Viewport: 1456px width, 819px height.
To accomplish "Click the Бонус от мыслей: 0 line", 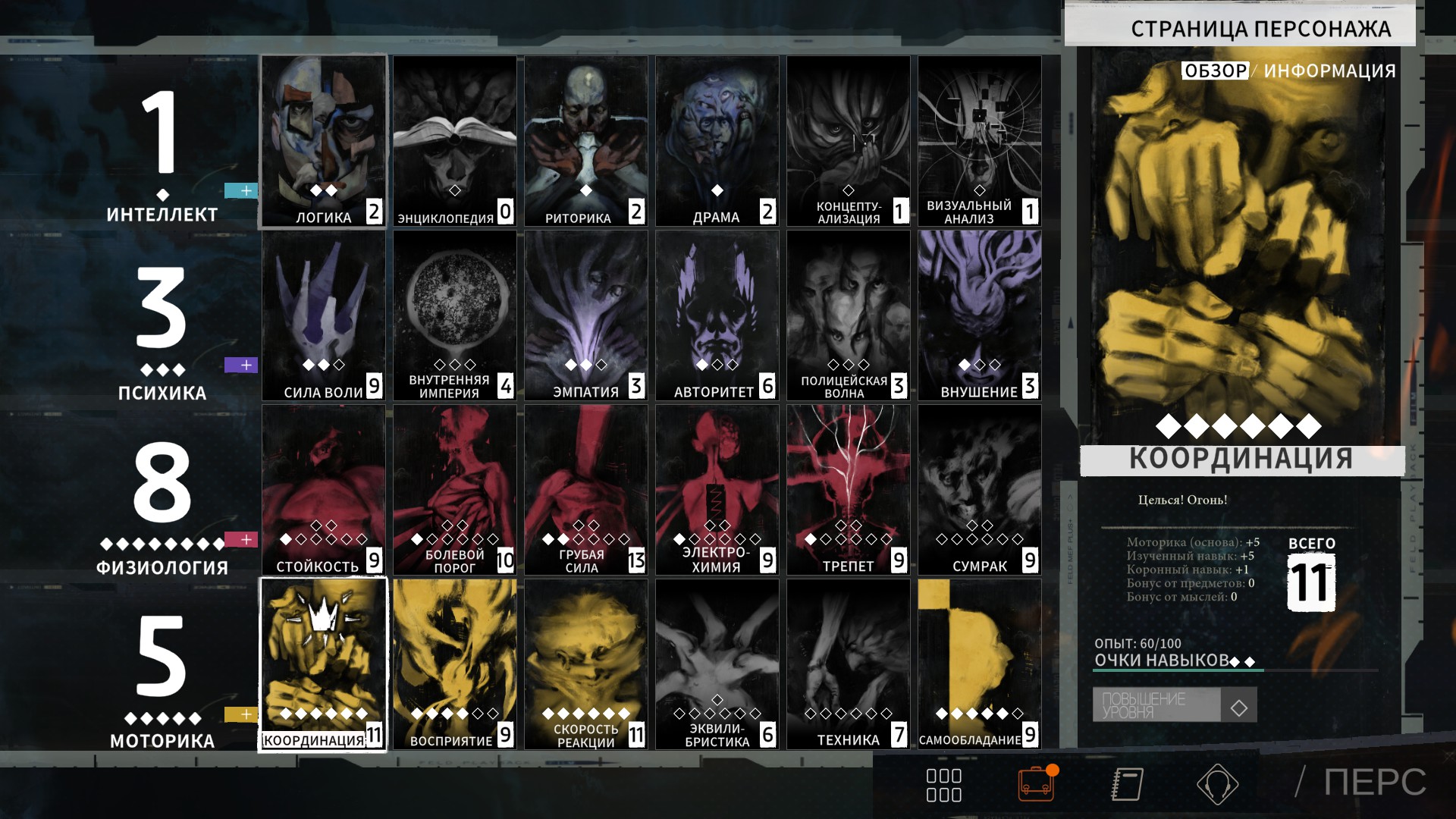I will click(1182, 597).
